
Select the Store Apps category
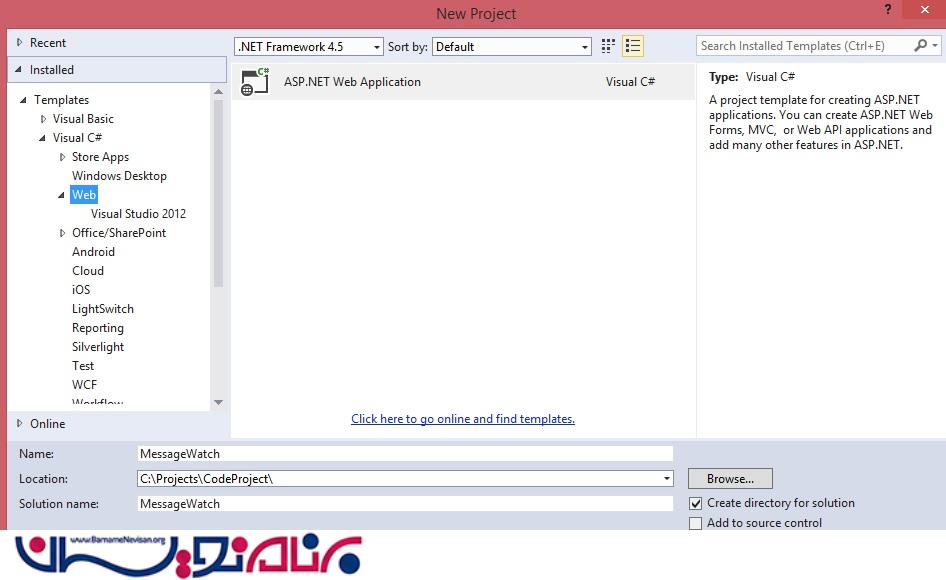[x=100, y=157]
